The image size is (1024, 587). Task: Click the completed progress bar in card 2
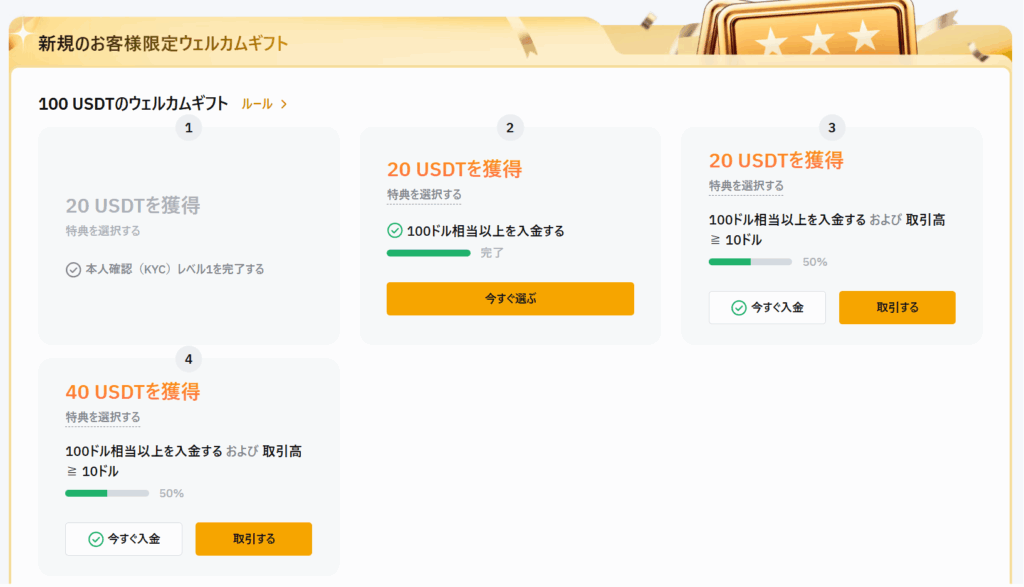[x=428, y=253]
